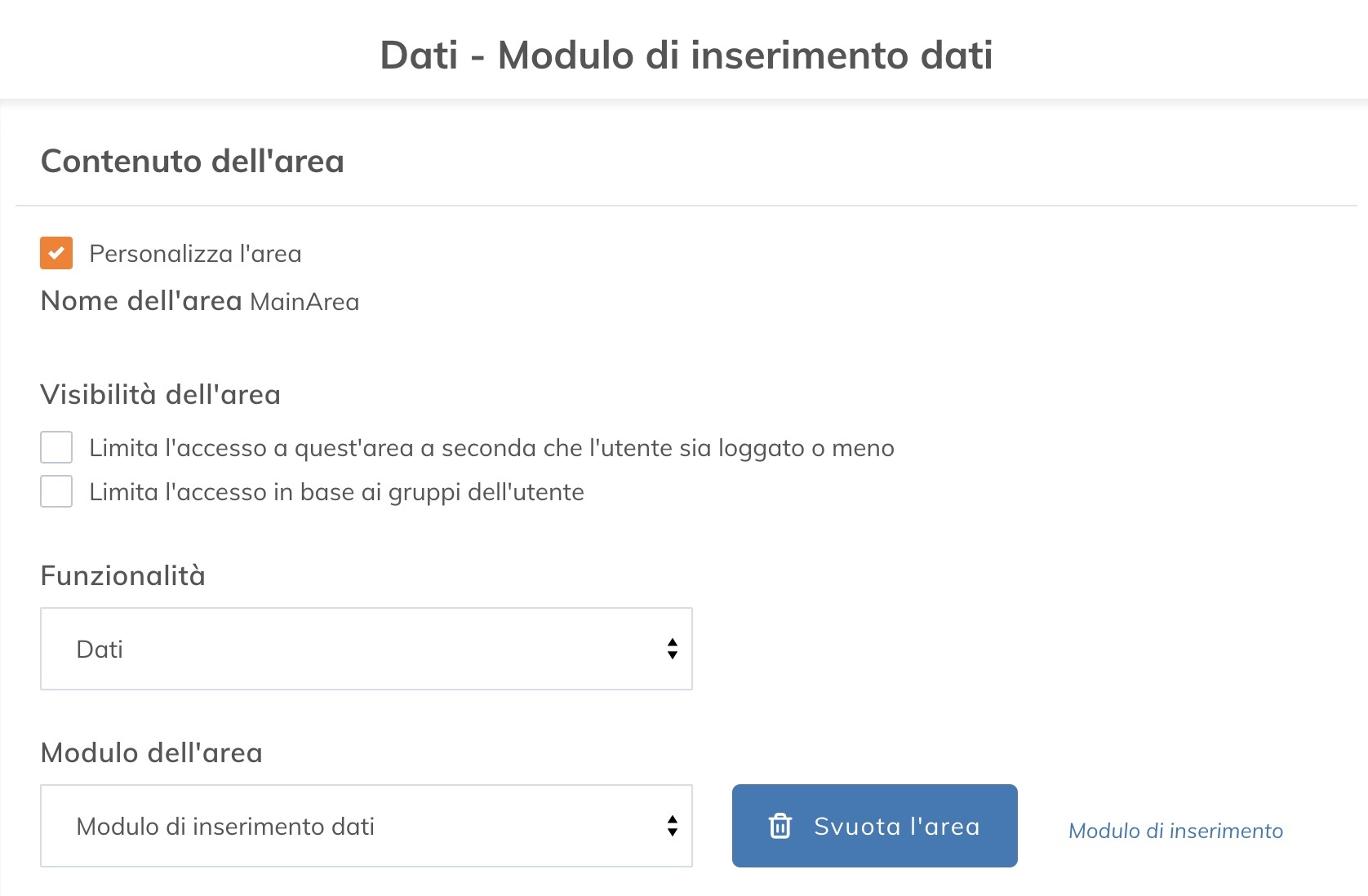1368x896 pixels.
Task: Click the arrows icon of Modulo dell'area select
Action: point(672,826)
